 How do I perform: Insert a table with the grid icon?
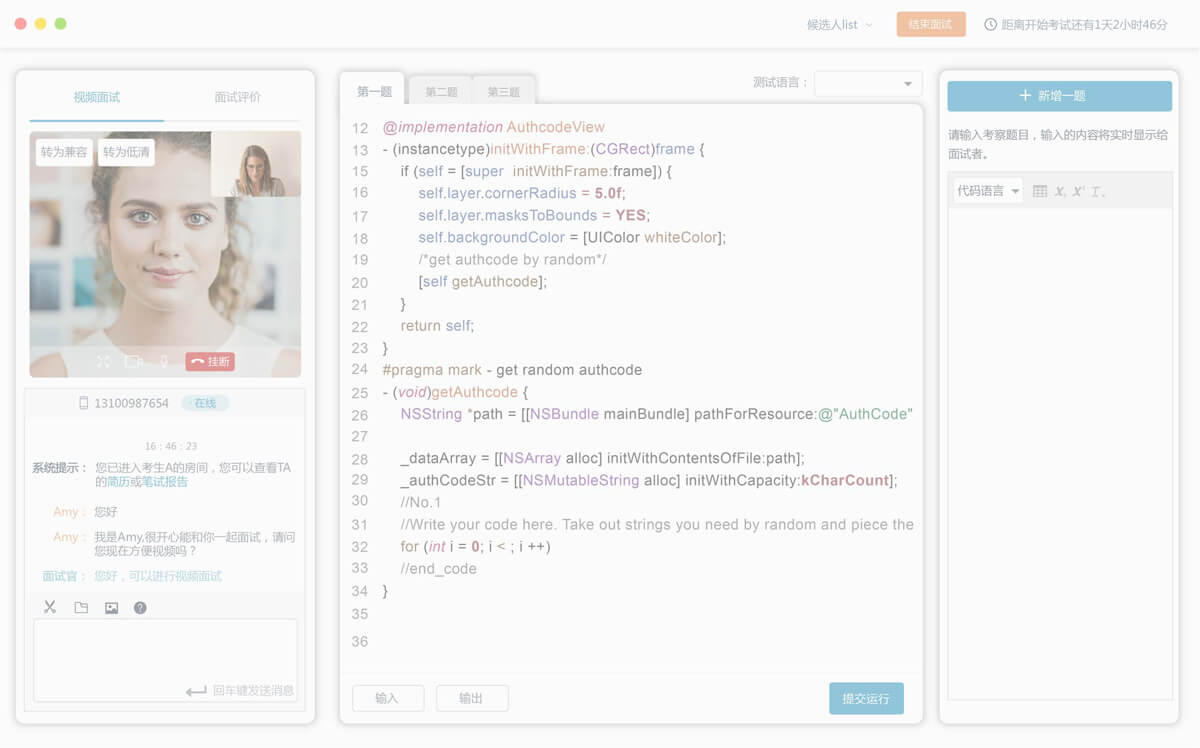[1040, 191]
